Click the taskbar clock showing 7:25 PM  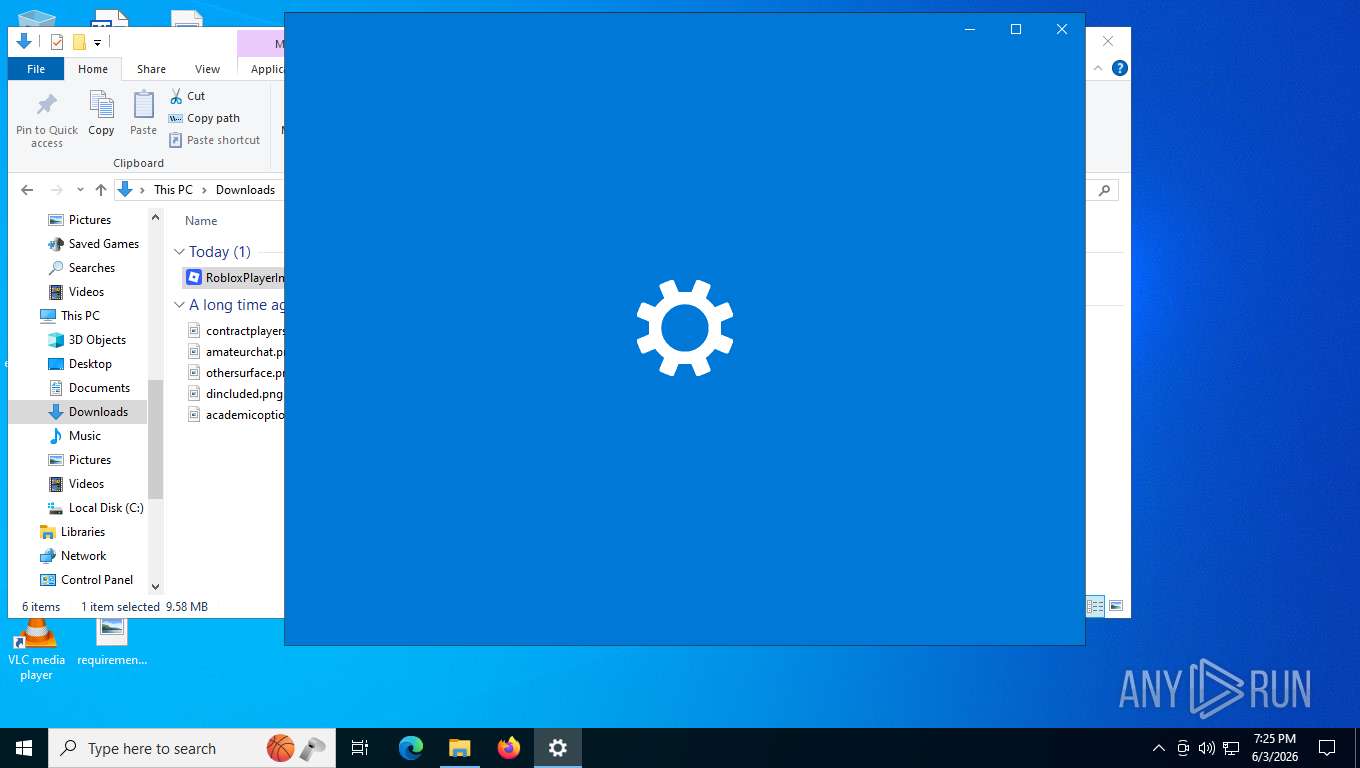[x=1274, y=747]
